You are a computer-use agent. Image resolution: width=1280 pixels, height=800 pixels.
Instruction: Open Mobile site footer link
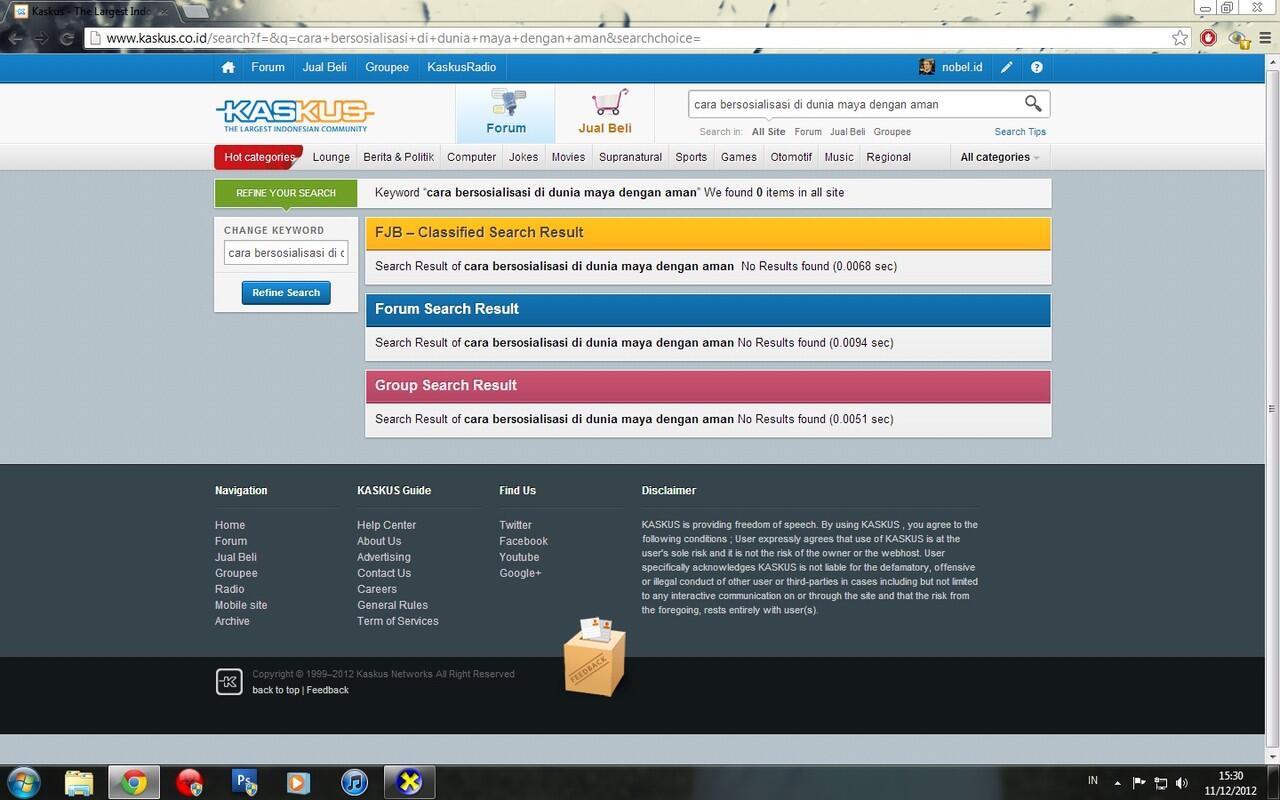point(241,605)
